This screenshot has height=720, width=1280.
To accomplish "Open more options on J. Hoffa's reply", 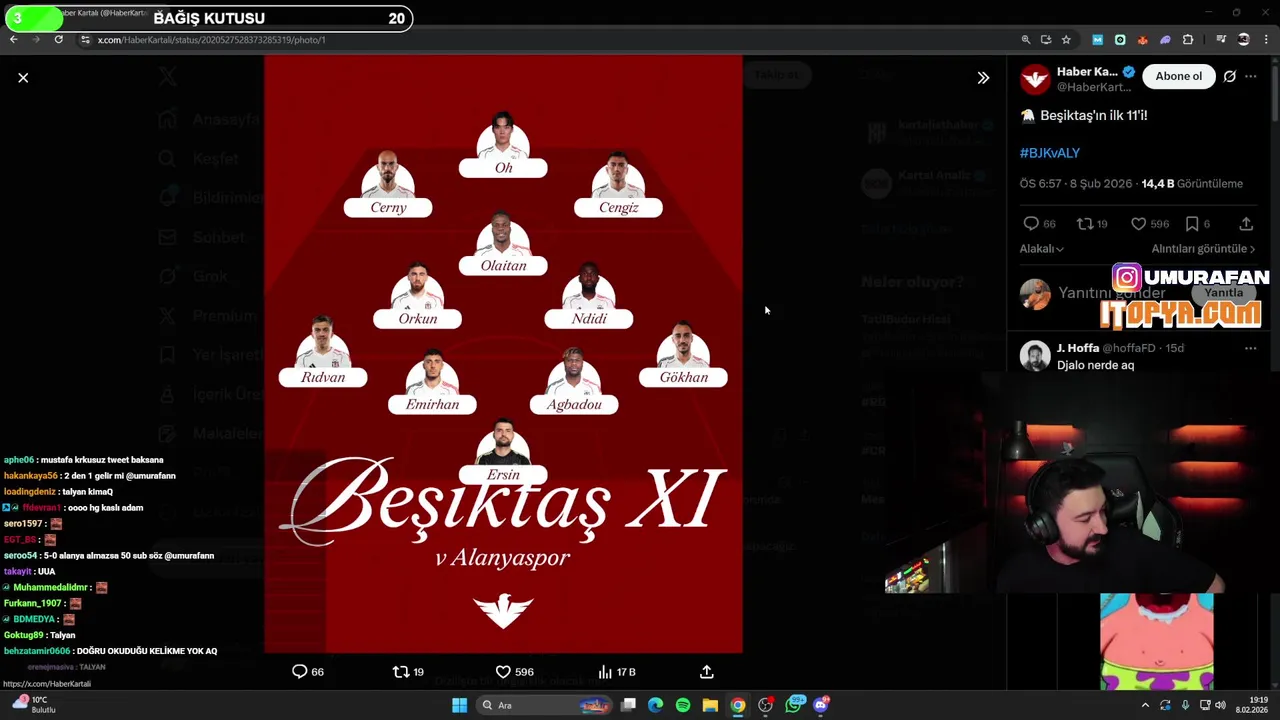I will pyautogui.click(x=1250, y=348).
